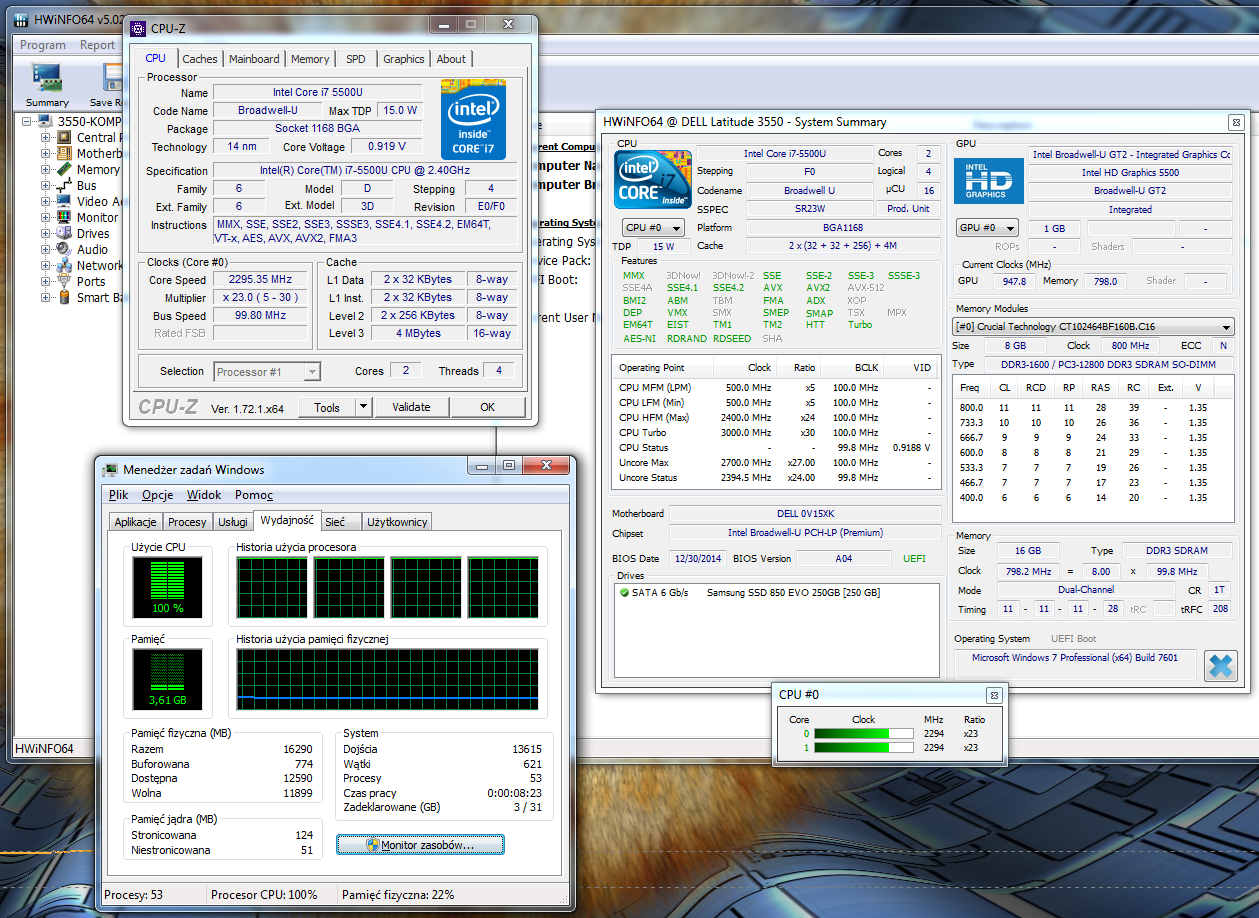Select the Central Processors chip icon
The height and width of the screenshot is (918, 1259).
point(65,138)
